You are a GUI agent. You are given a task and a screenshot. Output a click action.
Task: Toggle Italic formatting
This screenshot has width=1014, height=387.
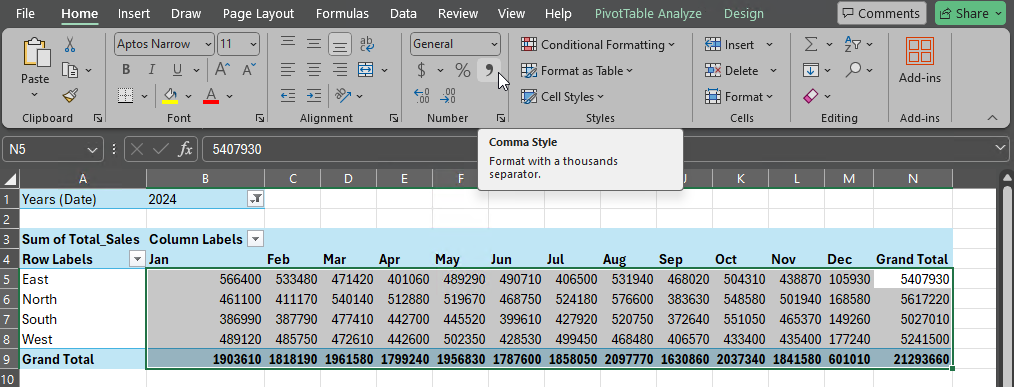click(x=151, y=70)
